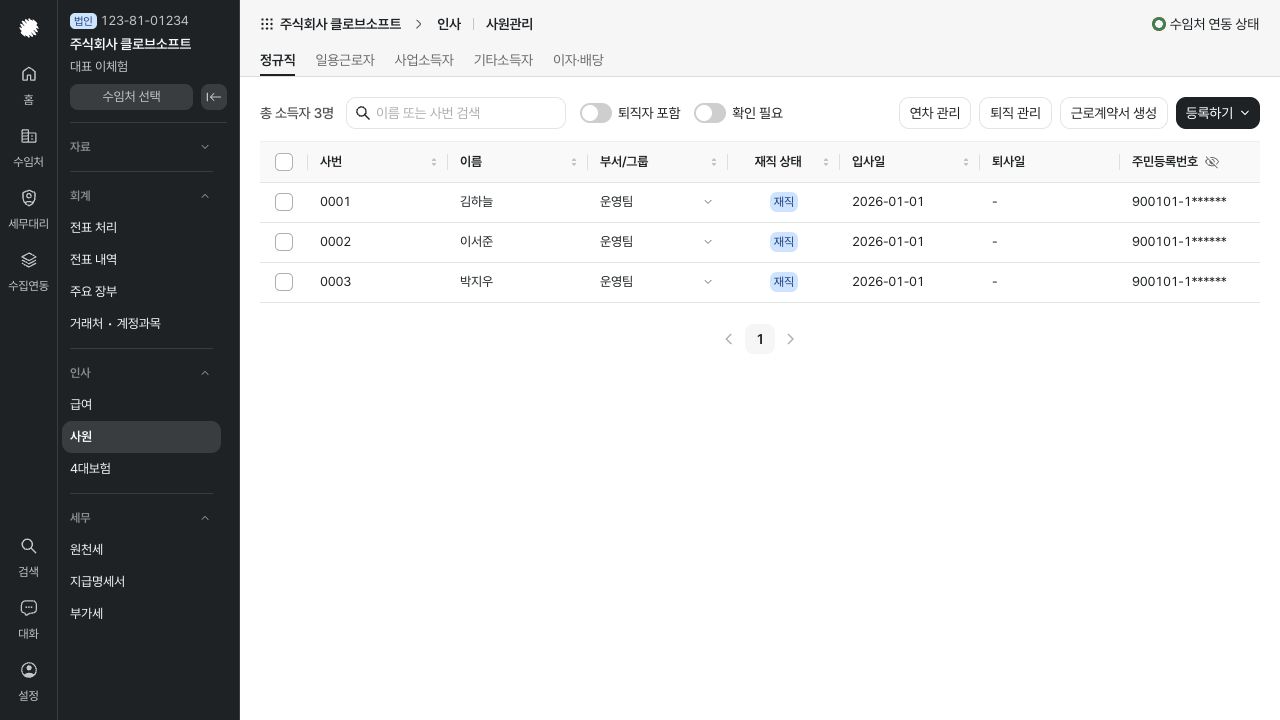1280x720 pixels.
Task: Focus the 이름 또는 사번 검색 field
Action: pyautogui.click(x=456, y=113)
